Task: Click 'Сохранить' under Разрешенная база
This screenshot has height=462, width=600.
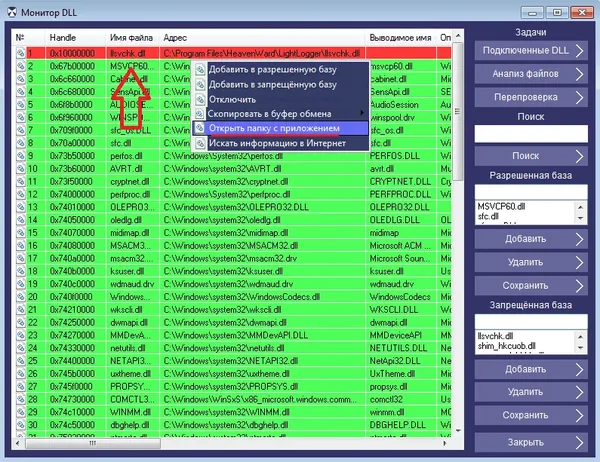Action: pyautogui.click(x=531, y=286)
